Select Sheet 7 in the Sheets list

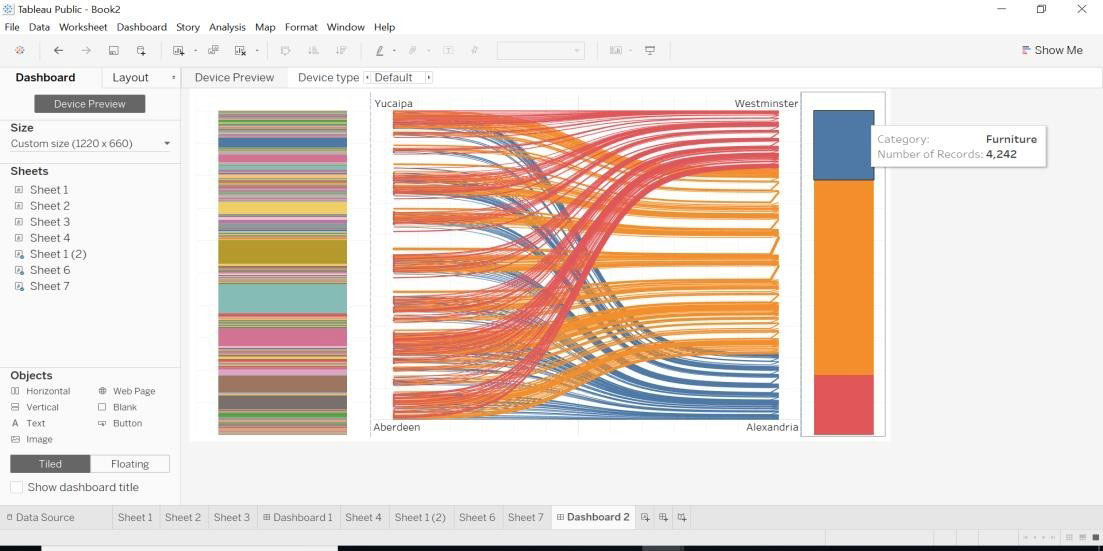point(50,286)
